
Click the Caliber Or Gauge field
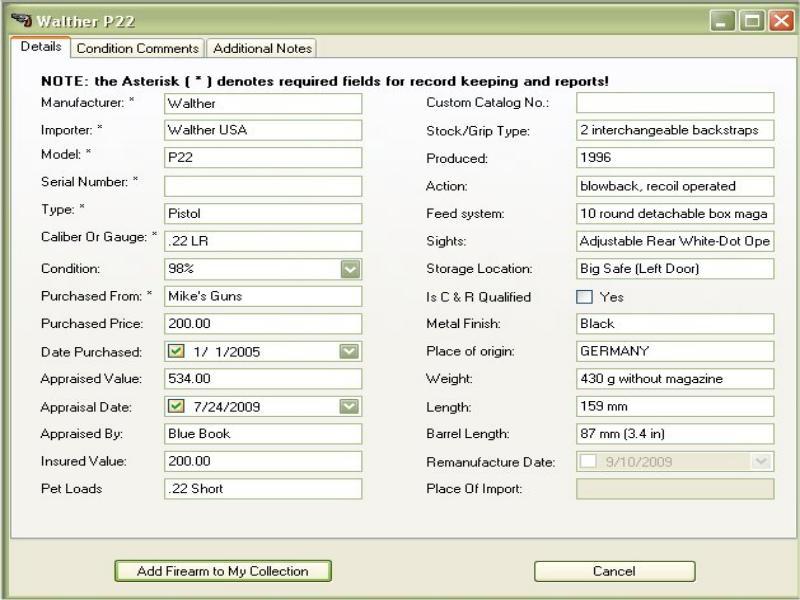pos(263,241)
